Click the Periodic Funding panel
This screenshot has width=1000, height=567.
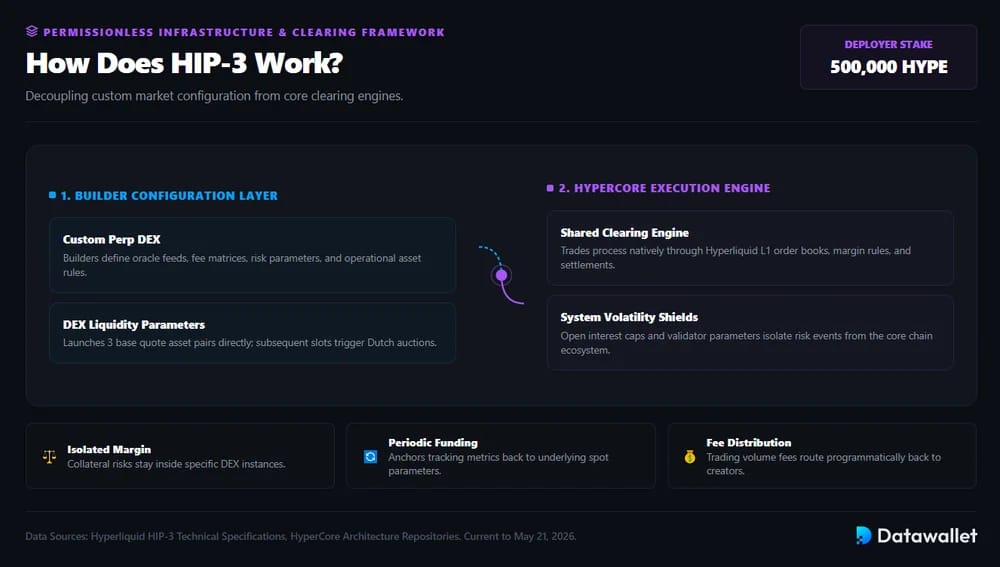(x=501, y=456)
